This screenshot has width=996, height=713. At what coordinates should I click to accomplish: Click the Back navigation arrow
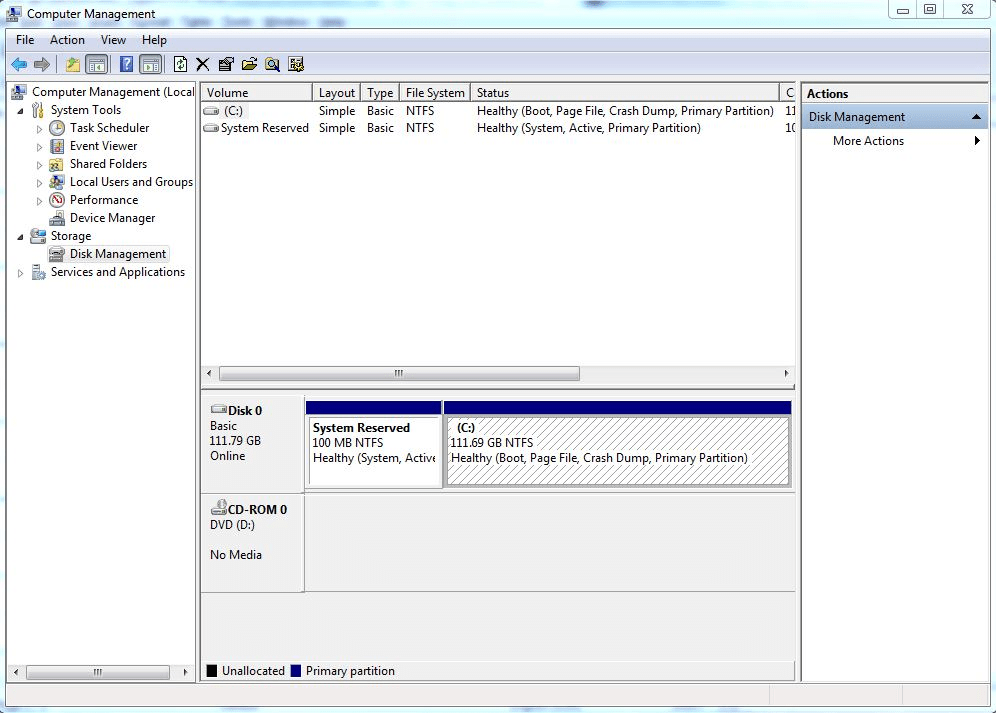pyautogui.click(x=18, y=63)
